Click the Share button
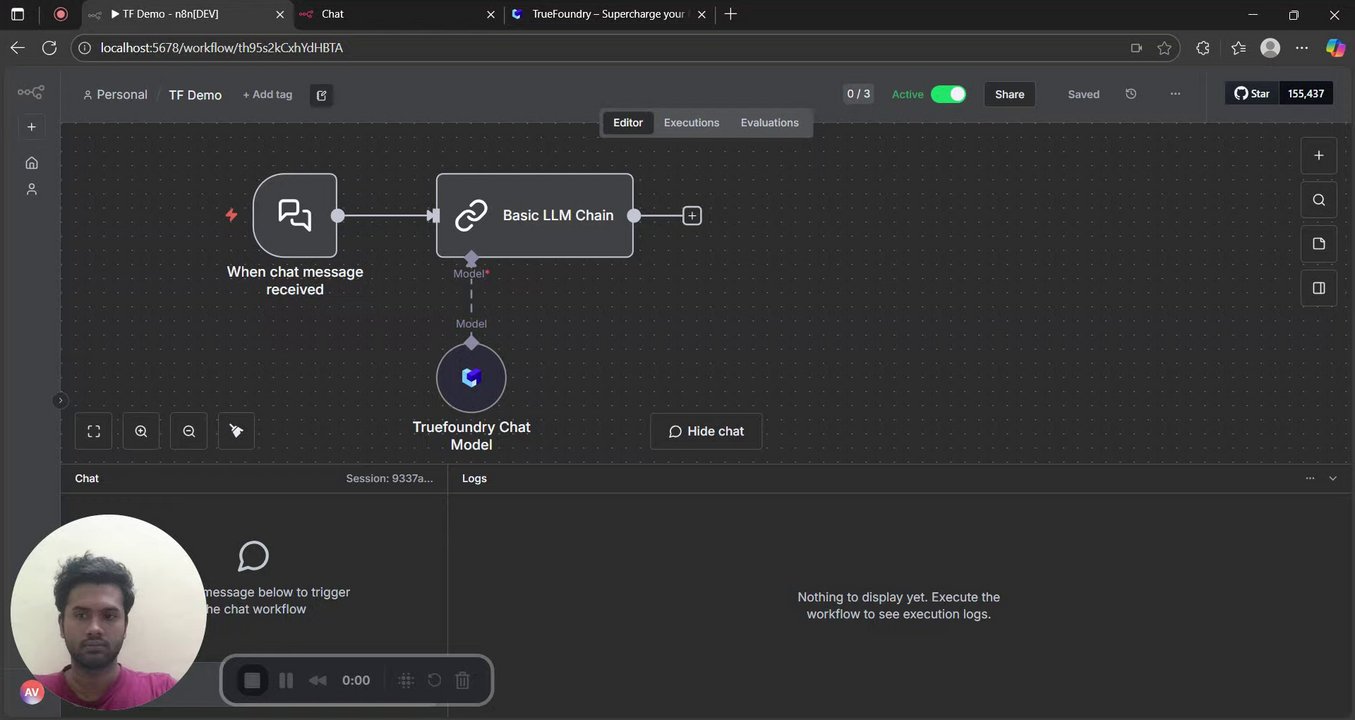 point(1010,94)
